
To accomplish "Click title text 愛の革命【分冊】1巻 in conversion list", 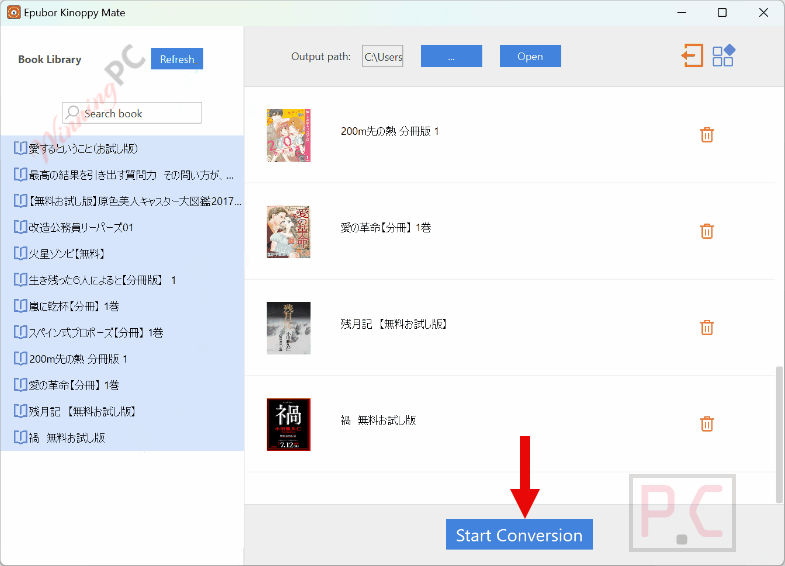I will 385,228.
